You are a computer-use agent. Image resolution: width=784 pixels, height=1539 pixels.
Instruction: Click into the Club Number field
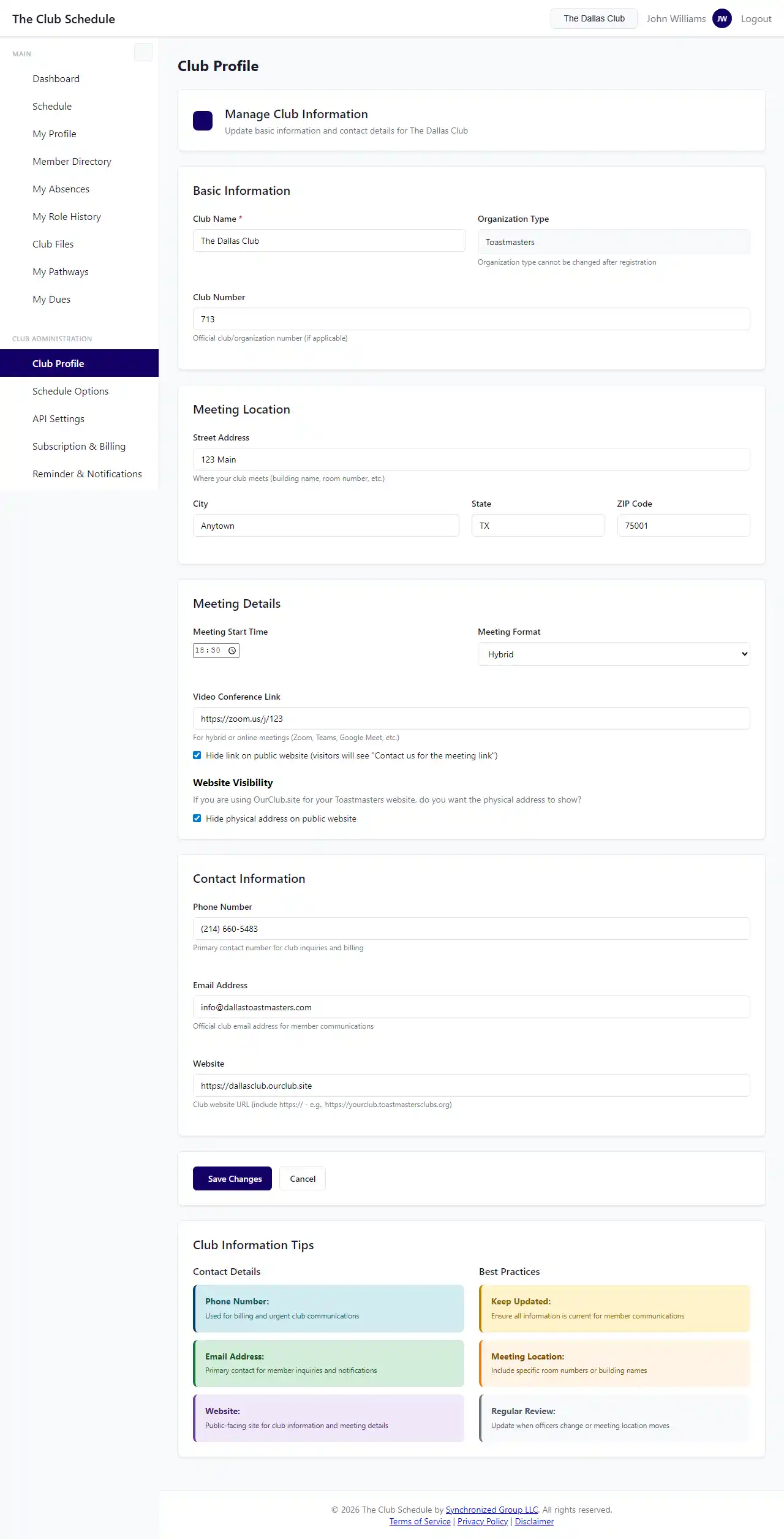pyautogui.click(x=471, y=319)
